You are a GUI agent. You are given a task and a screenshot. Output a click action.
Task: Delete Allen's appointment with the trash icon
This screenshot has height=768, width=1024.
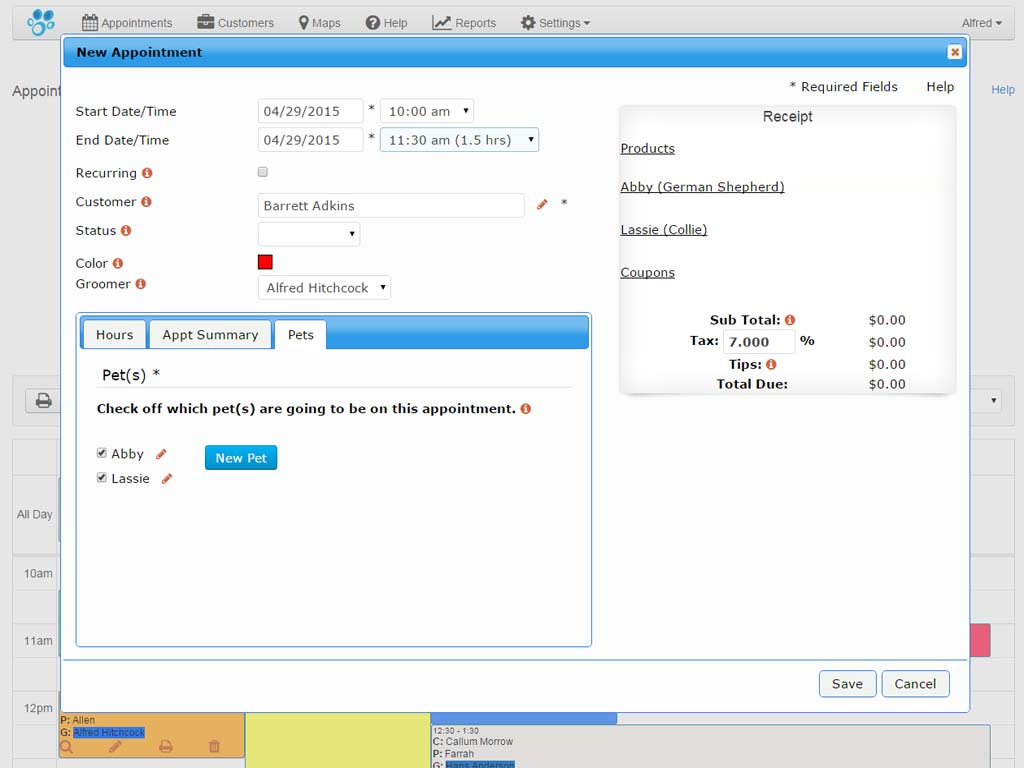pyautogui.click(x=214, y=746)
